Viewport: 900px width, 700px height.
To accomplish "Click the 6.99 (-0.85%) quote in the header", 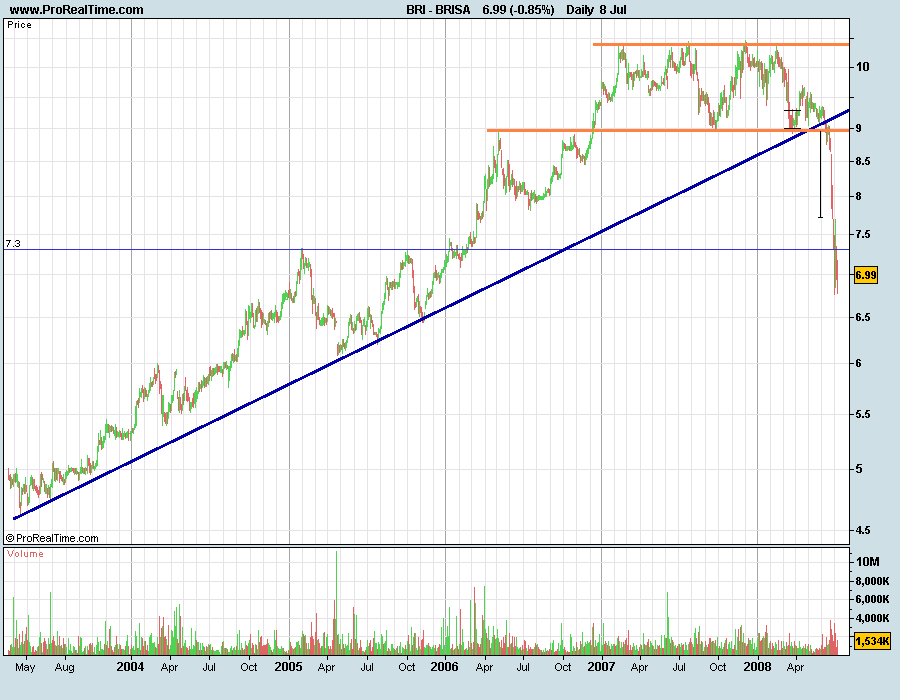I will coord(518,10).
